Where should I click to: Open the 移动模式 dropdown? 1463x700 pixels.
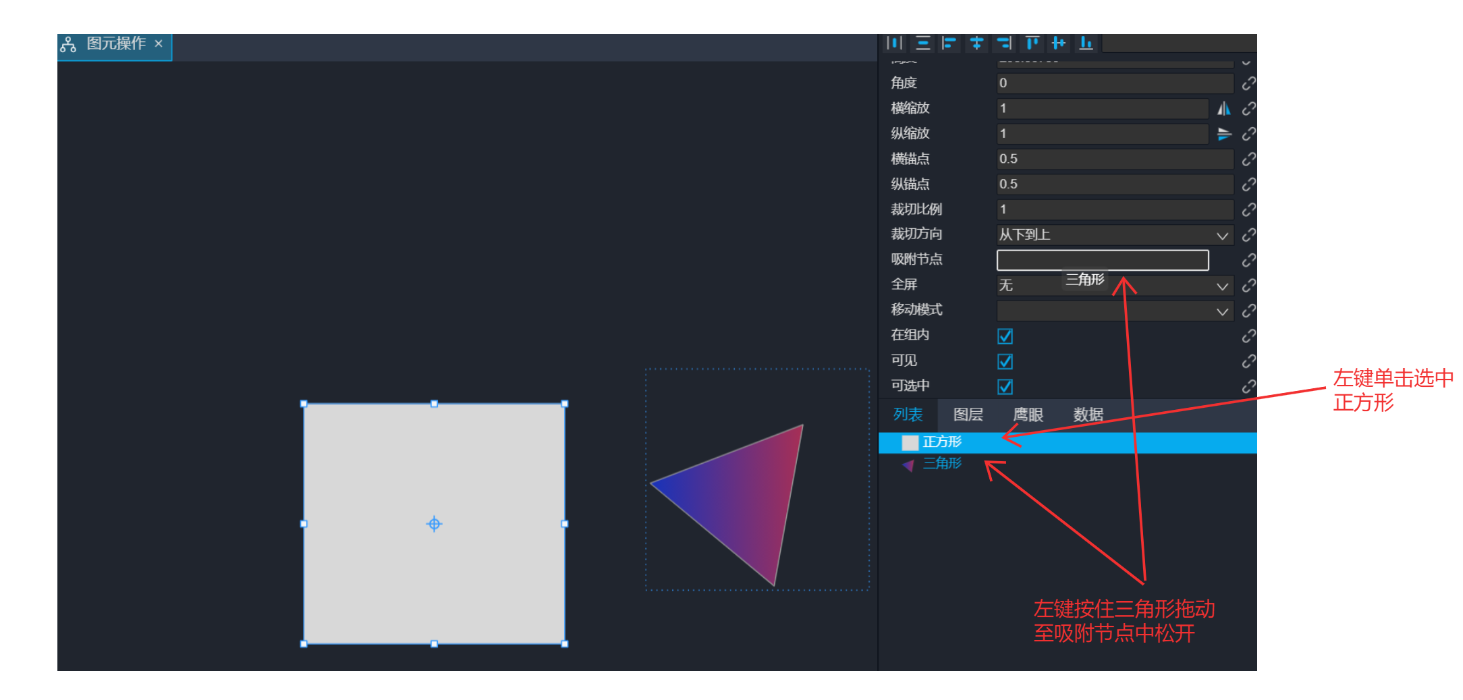1114,311
